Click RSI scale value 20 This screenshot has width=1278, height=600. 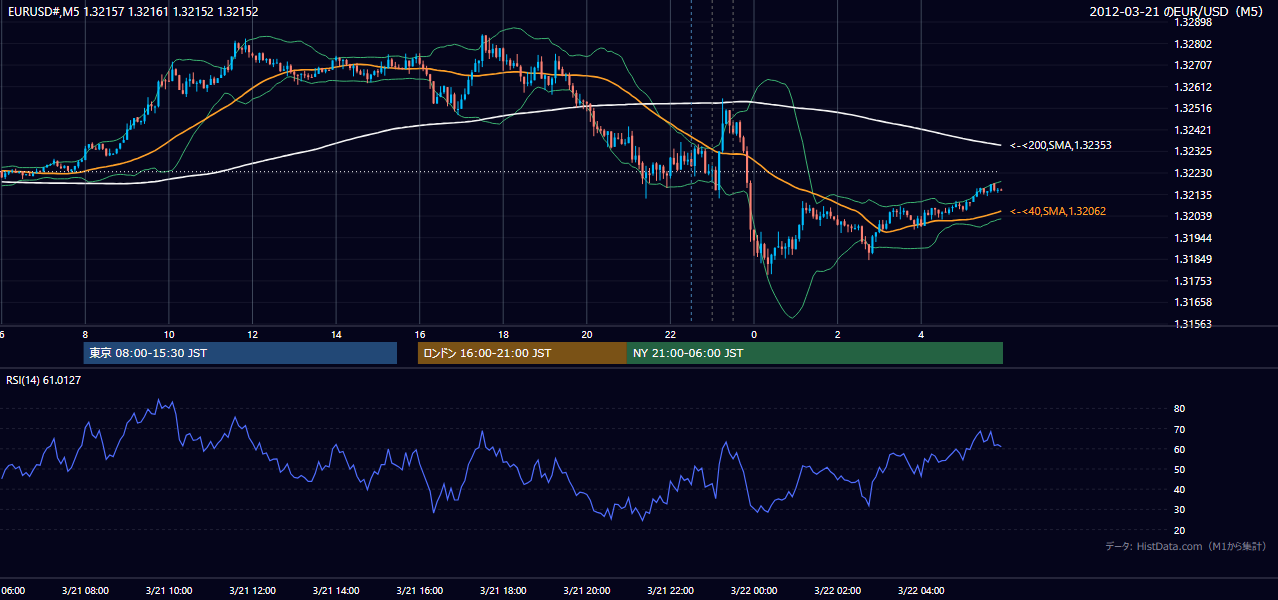1179,530
